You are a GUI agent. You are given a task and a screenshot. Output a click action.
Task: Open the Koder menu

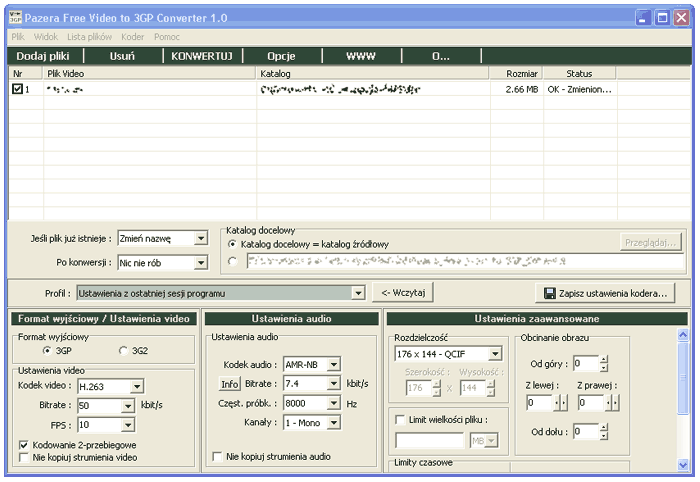132,36
